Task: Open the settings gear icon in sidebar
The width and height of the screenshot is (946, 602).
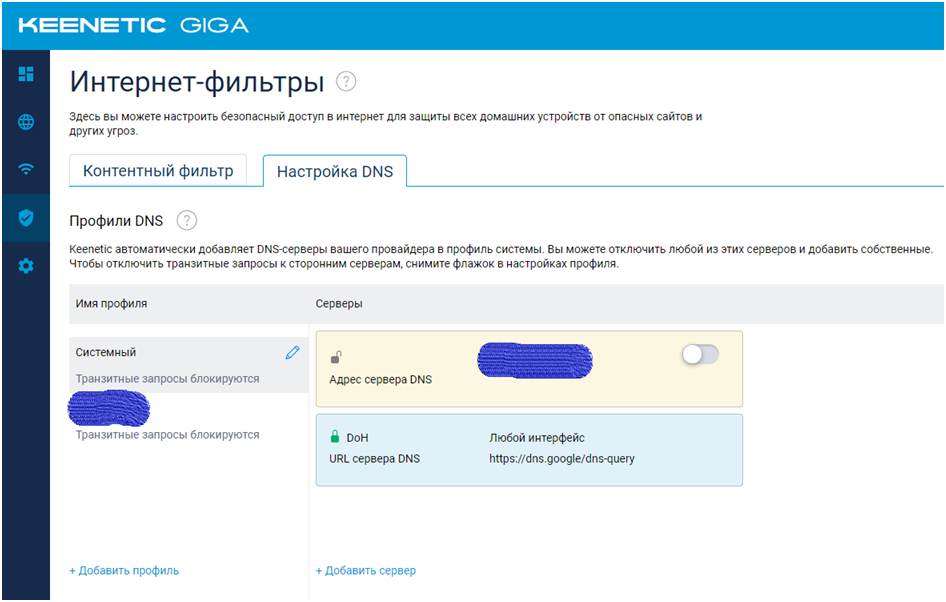Action: pyautogui.click(x=26, y=266)
